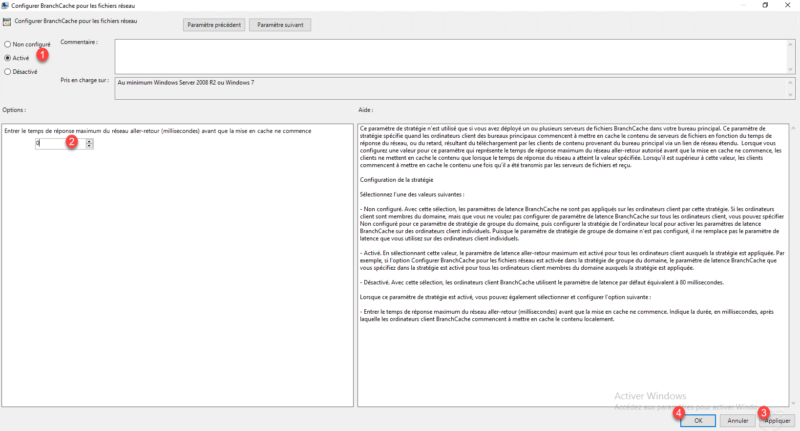The image size is (800, 431).
Task: Restore down the window
Action: (765, 5)
